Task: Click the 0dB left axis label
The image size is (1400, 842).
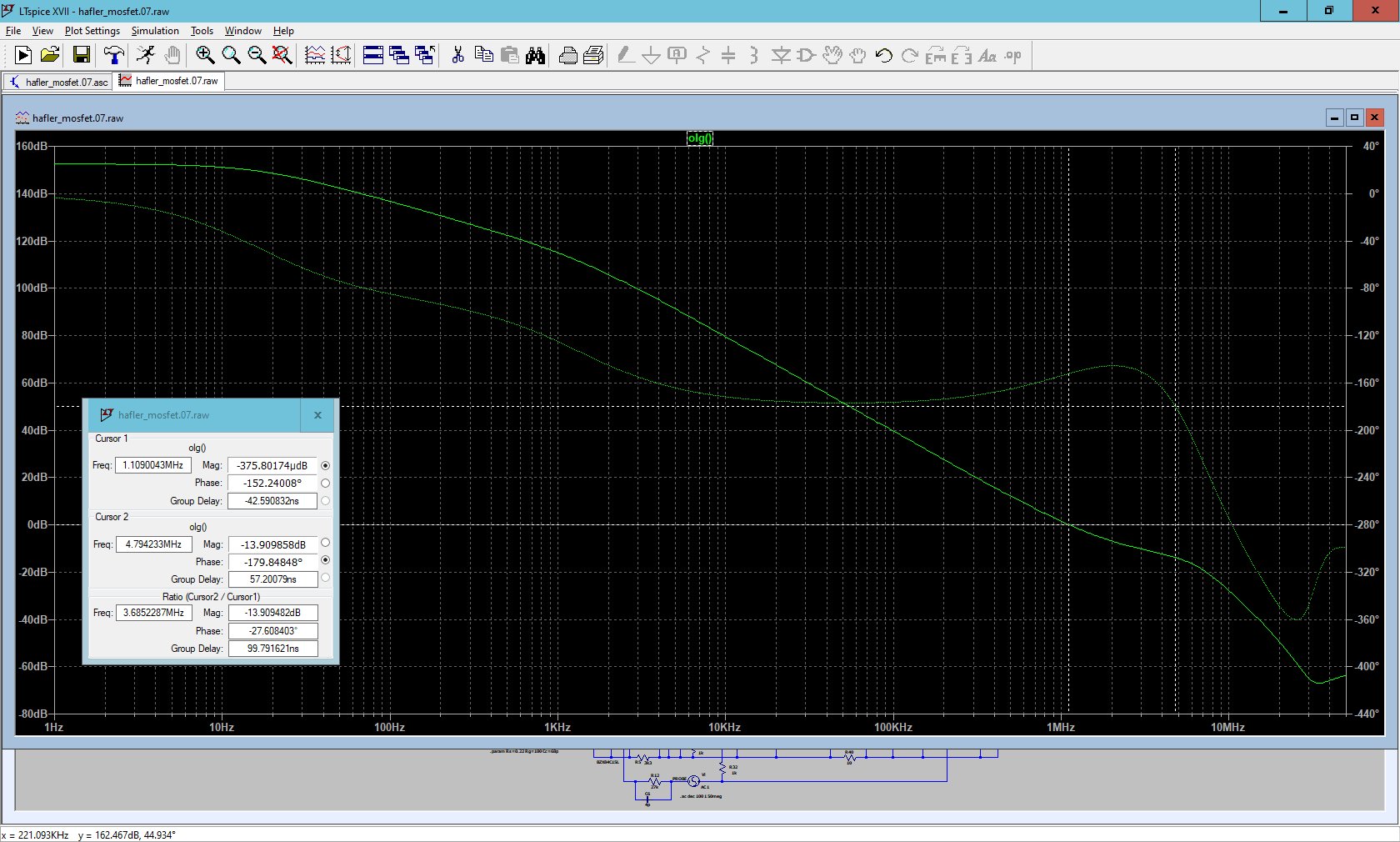Action: pyautogui.click(x=37, y=524)
